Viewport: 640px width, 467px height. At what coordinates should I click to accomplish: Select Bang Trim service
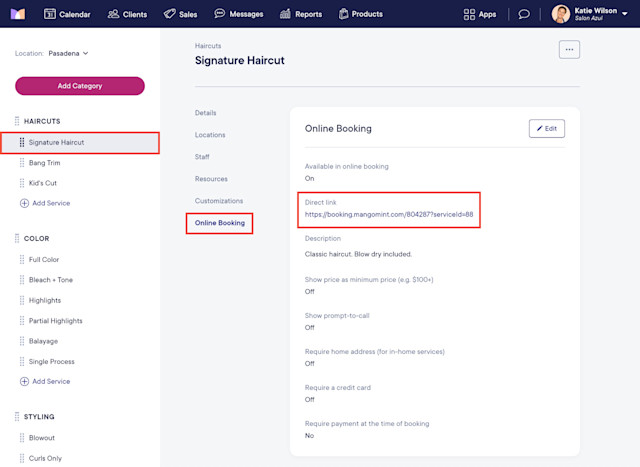44,162
